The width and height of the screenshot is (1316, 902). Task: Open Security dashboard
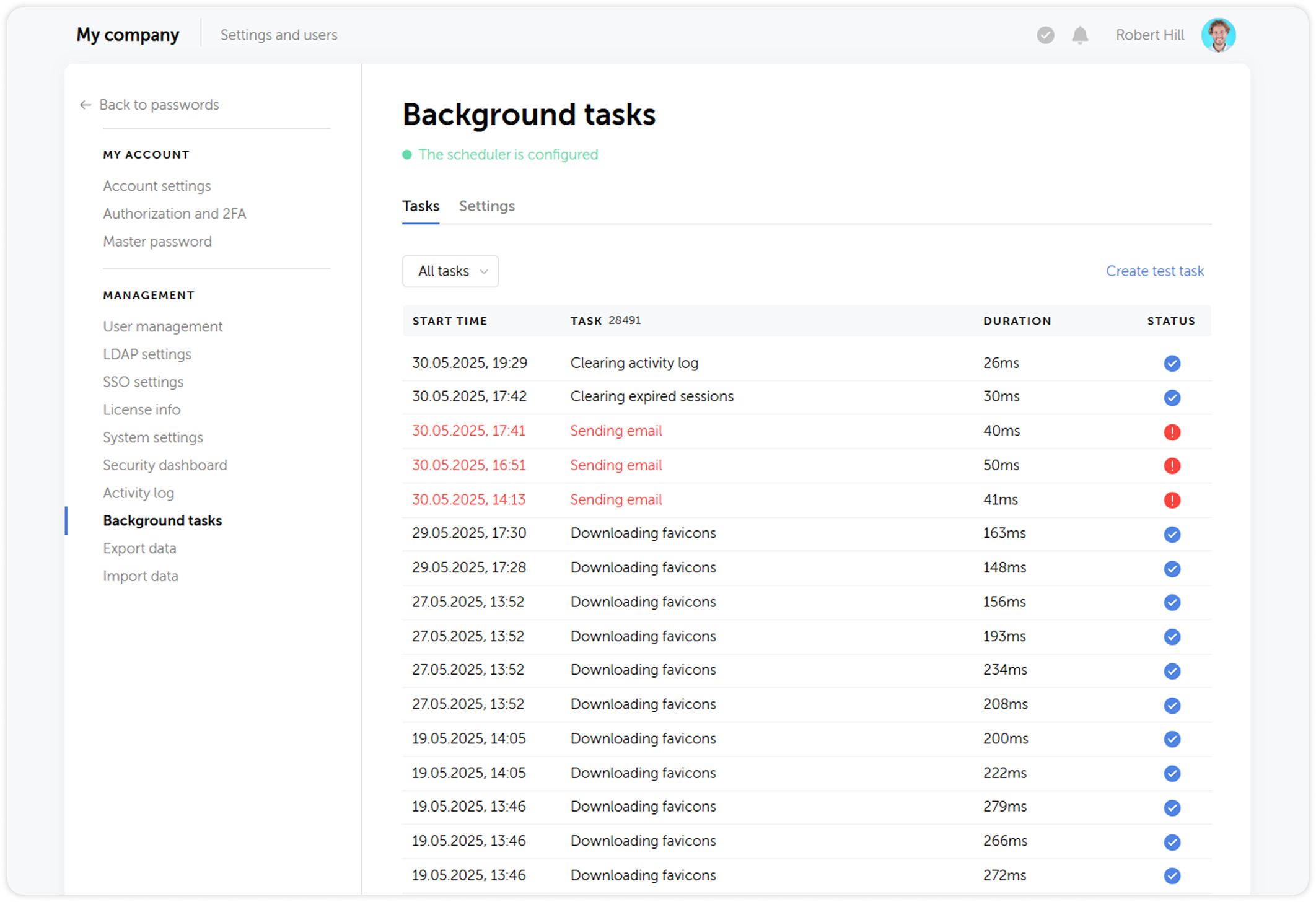point(165,465)
